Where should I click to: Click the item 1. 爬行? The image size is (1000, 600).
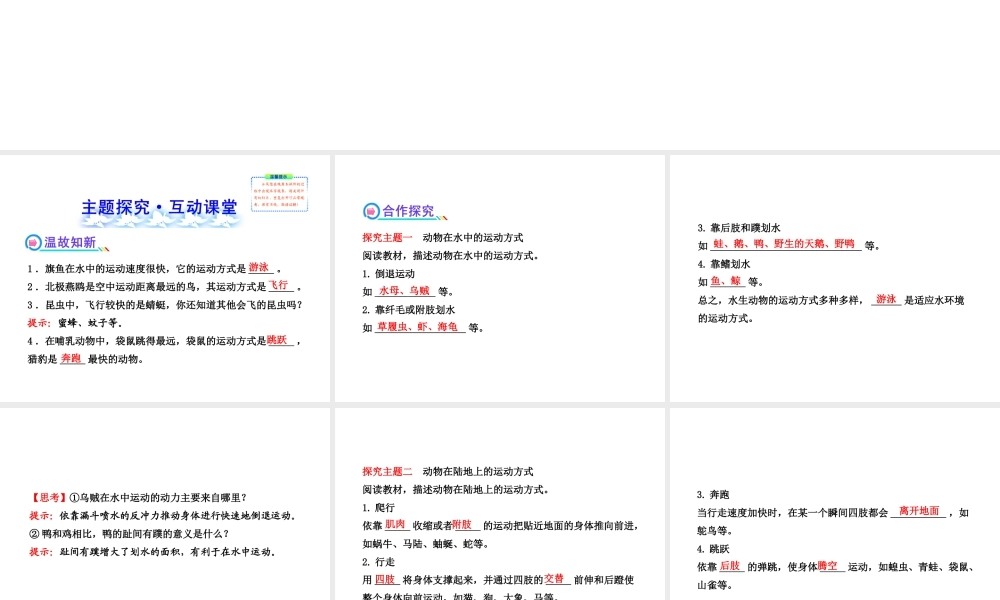click(378, 508)
